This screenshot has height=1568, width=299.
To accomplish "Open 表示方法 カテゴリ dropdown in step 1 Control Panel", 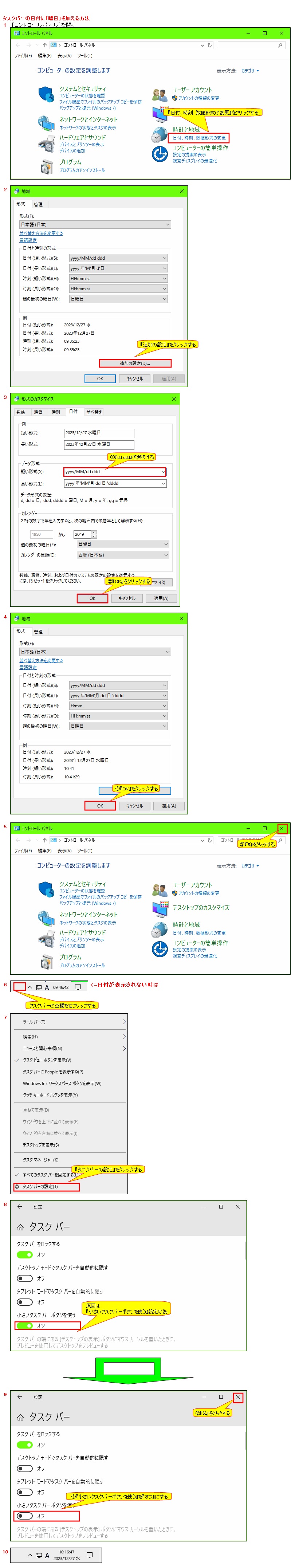I will tap(250, 71).
